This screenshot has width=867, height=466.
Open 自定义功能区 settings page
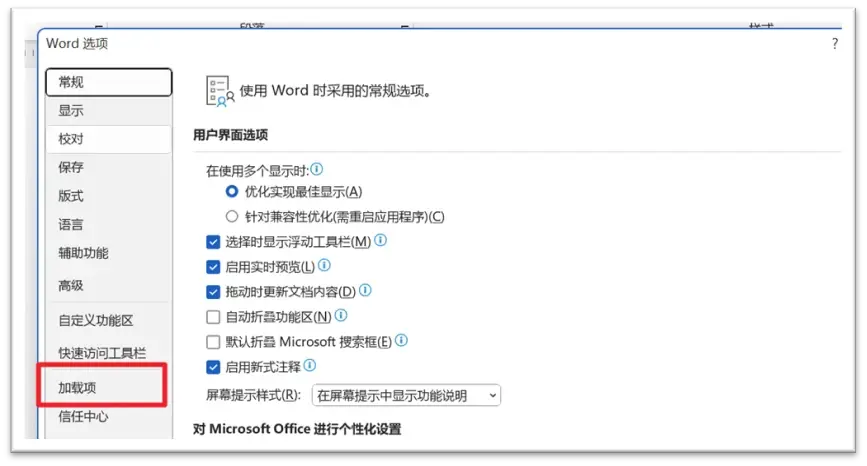point(96,320)
